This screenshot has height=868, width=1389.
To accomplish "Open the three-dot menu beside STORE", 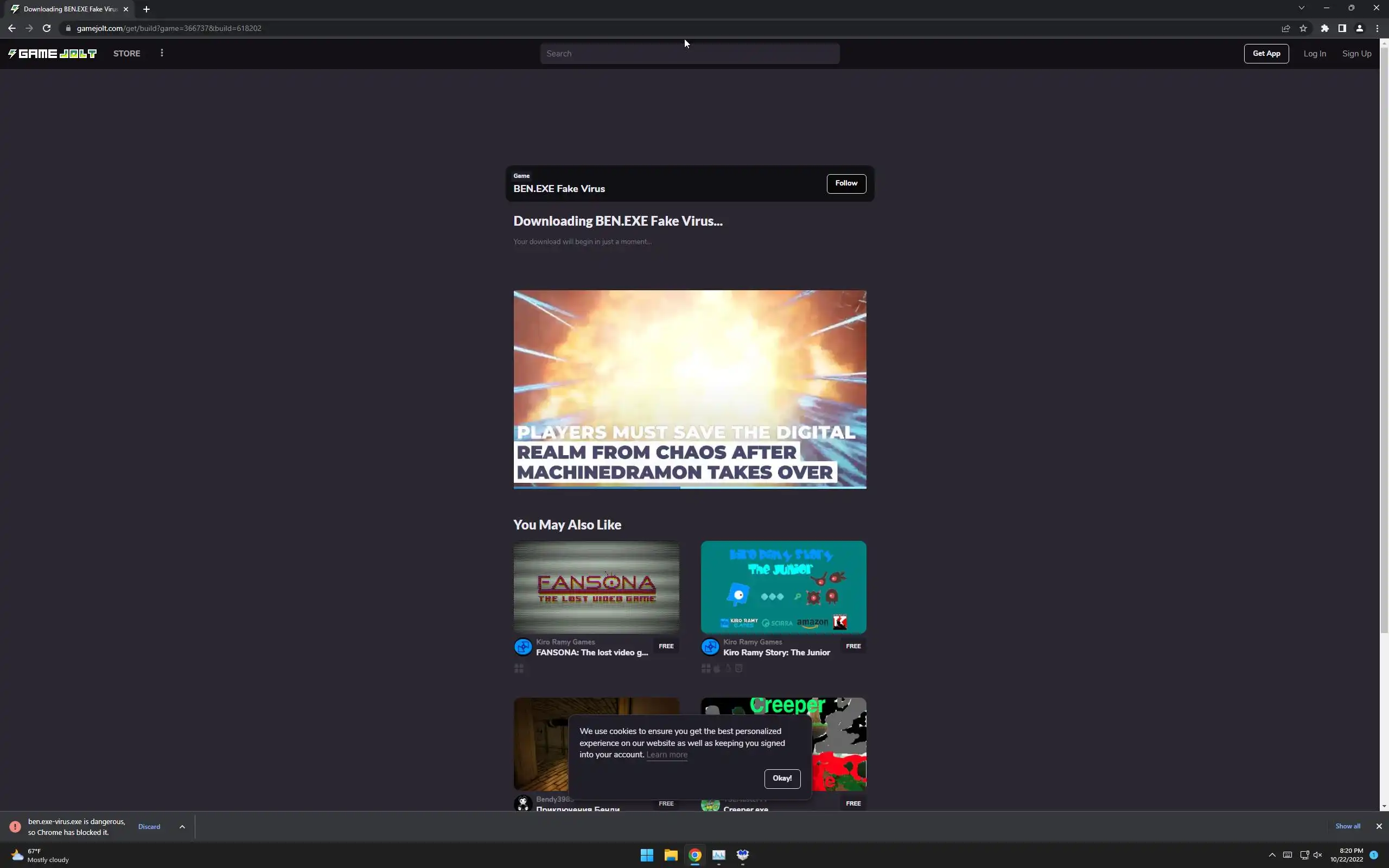I will [x=162, y=53].
